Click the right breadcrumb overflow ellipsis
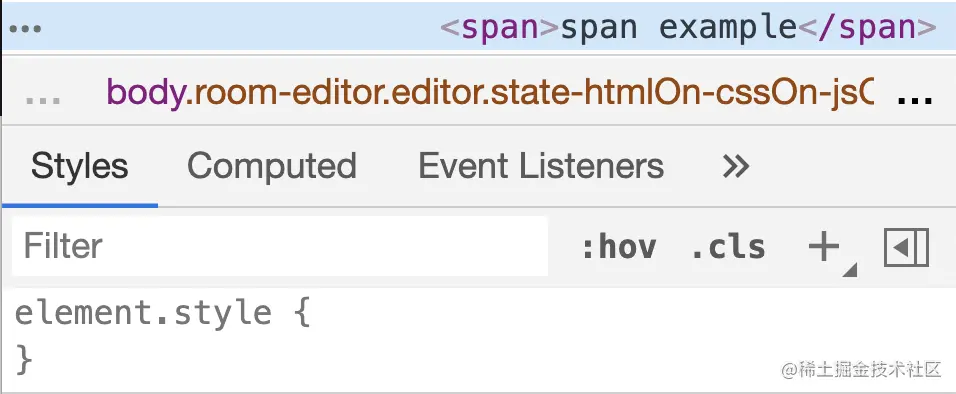956x394 pixels. pyautogui.click(x=915, y=101)
